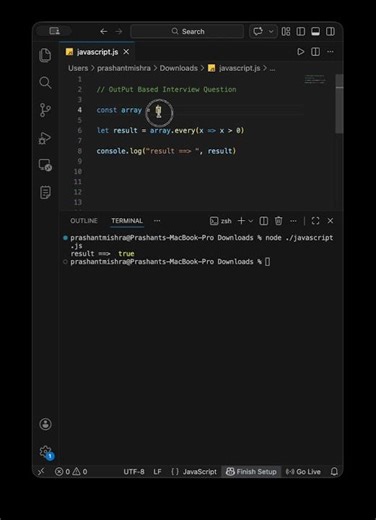The height and width of the screenshot is (520, 376).
Task: Click the 'const array' code on line 4
Action: [119, 110]
